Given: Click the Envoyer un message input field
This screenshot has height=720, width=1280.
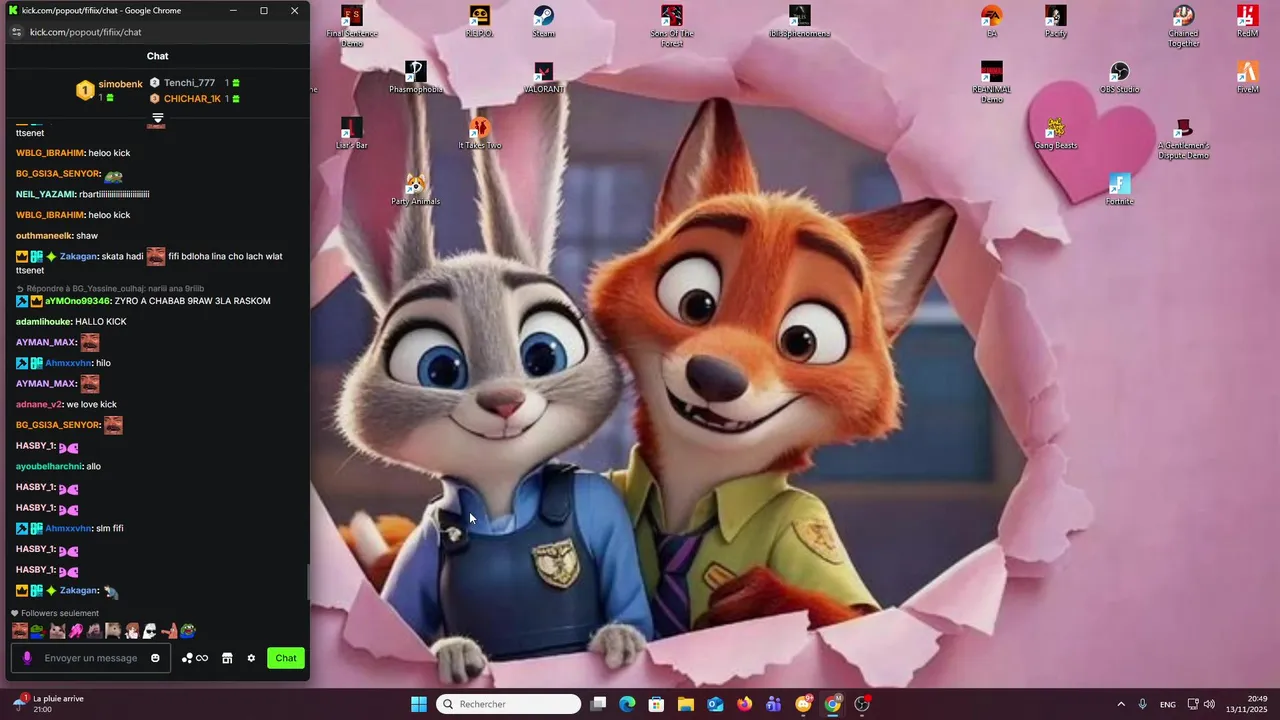Looking at the screenshot, I should [x=90, y=658].
